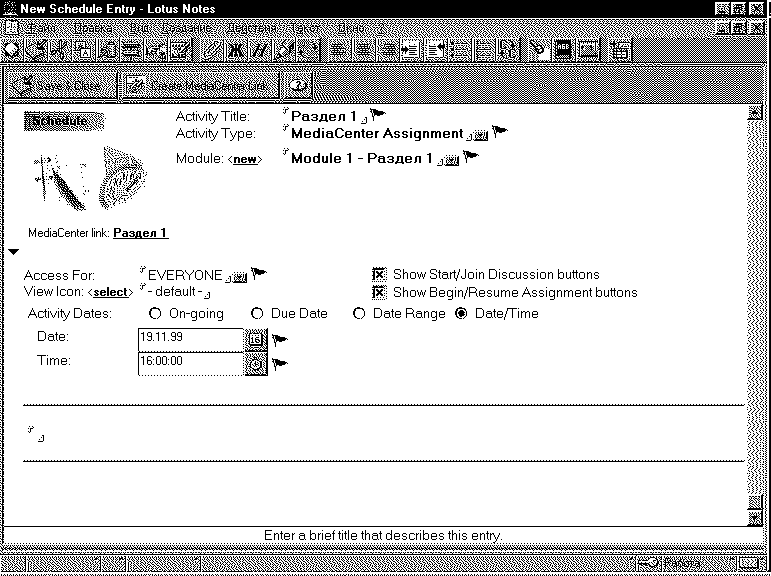Click the paperclip Attach file icon

pyautogui.click(x=212, y=51)
